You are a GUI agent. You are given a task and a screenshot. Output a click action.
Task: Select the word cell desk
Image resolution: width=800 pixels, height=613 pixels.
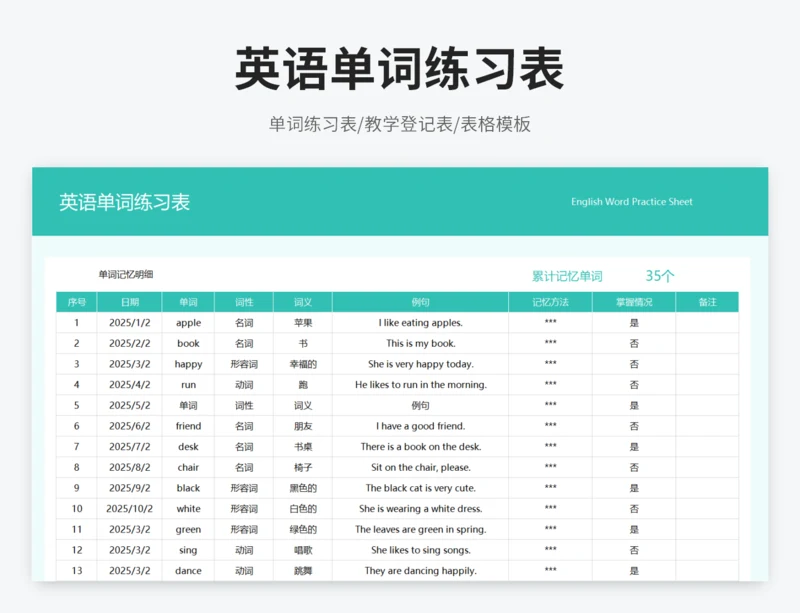point(188,447)
